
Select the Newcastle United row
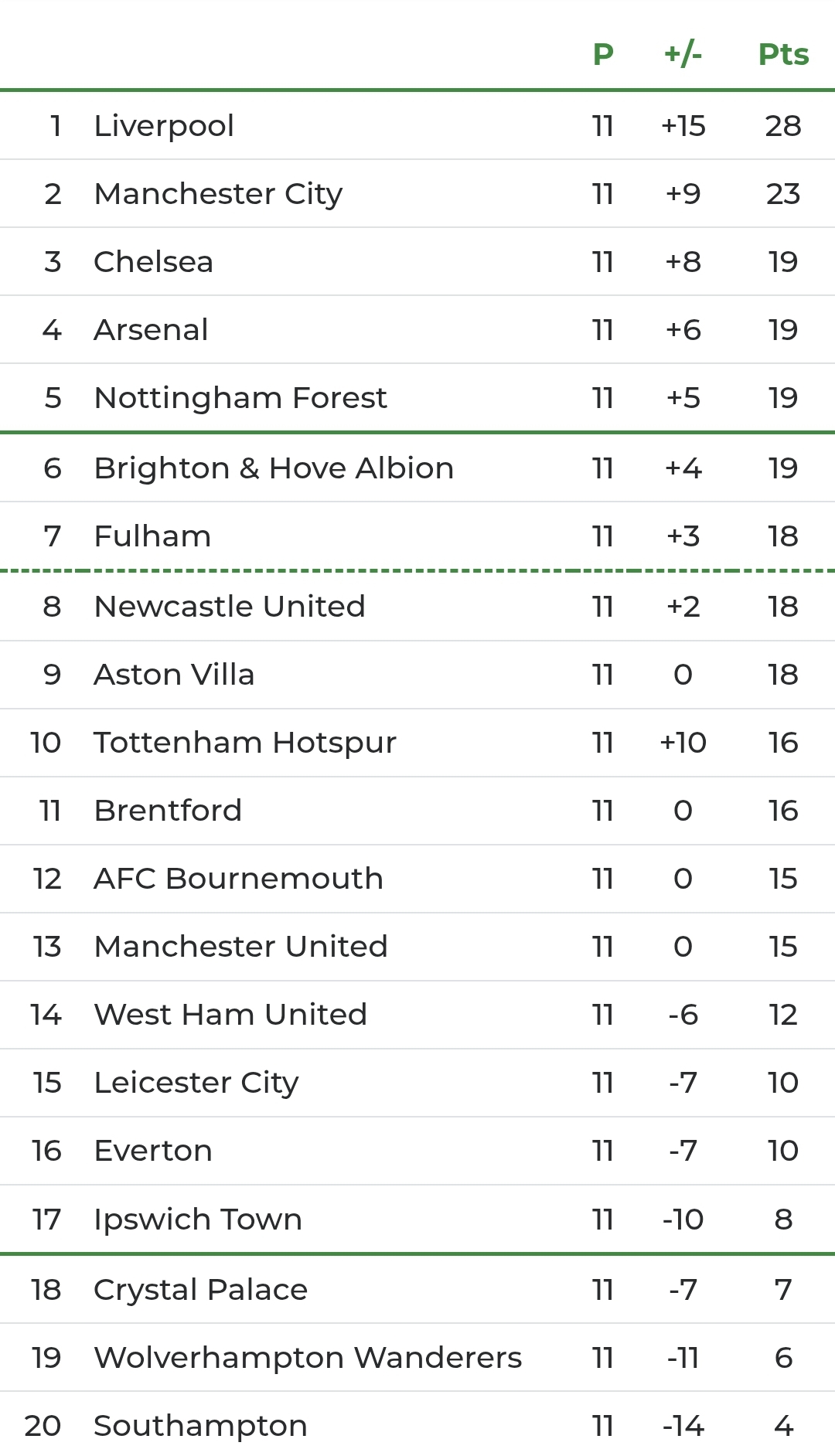[417, 607]
